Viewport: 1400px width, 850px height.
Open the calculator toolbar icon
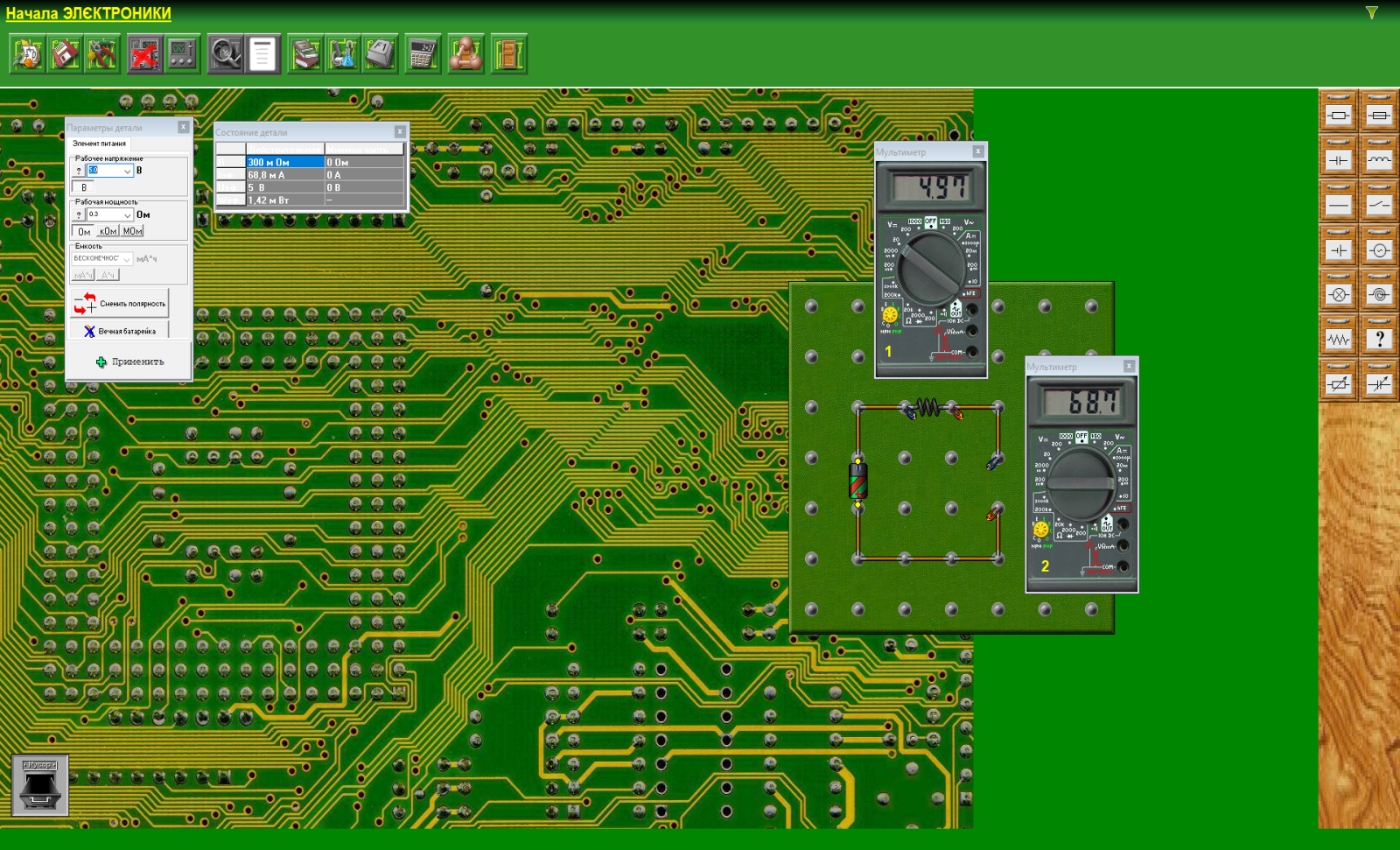coord(423,54)
